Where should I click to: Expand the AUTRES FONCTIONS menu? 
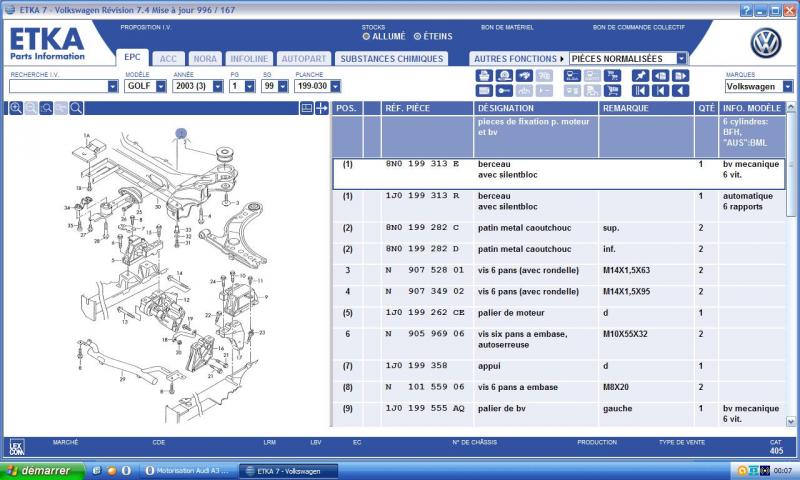[x=518, y=59]
